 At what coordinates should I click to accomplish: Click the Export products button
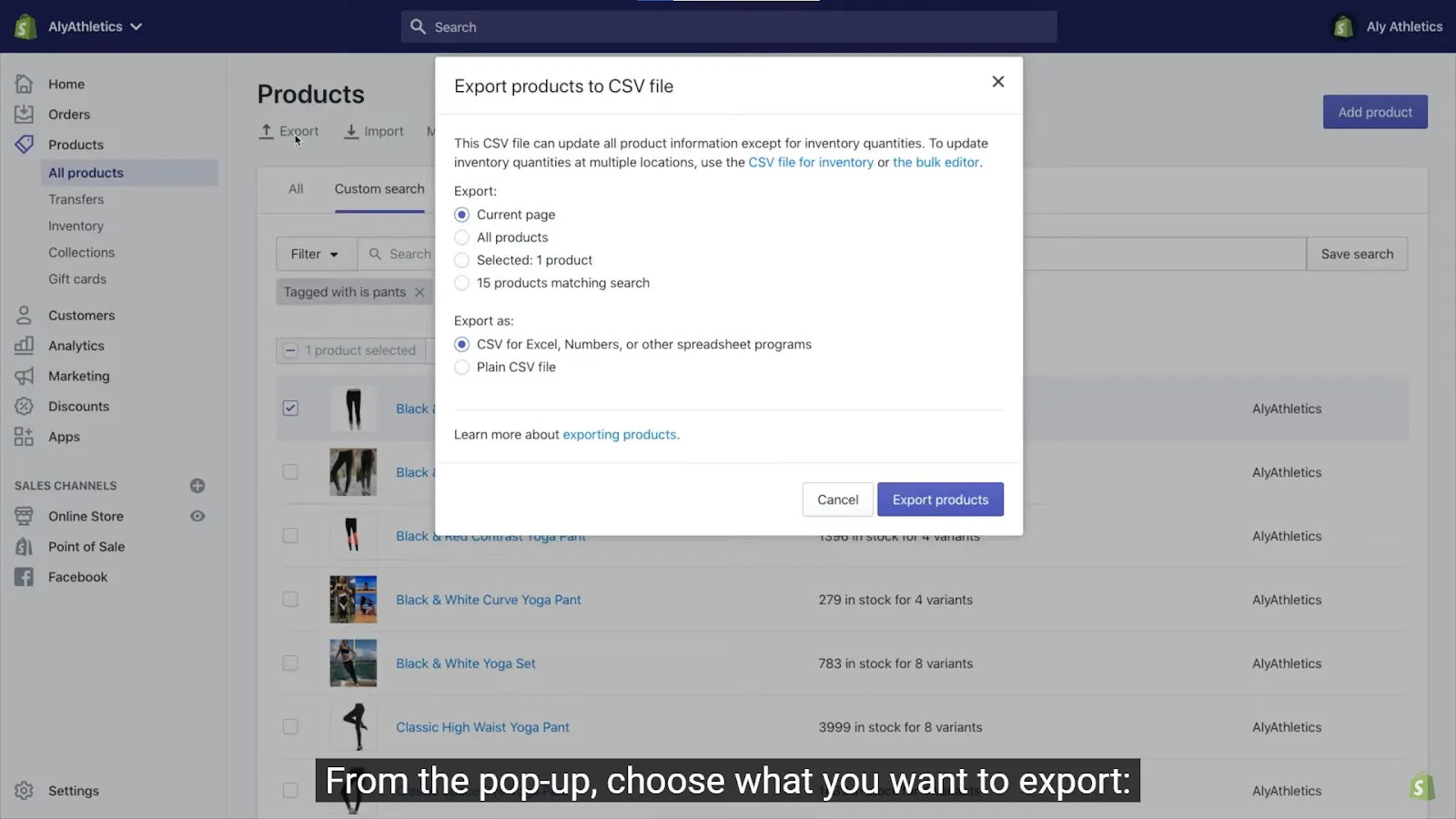click(x=940, y=500)
